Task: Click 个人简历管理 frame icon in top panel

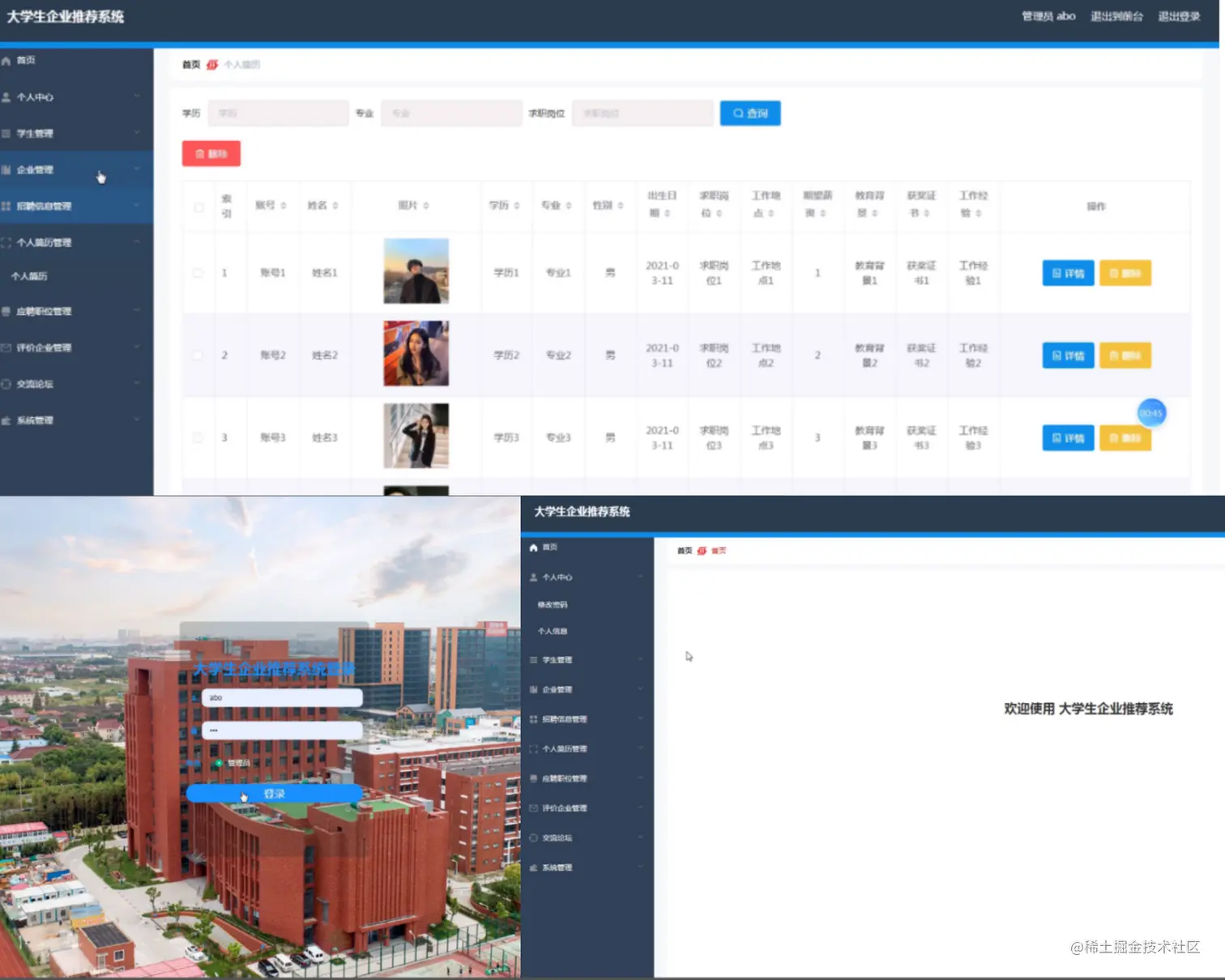Action: coord(6,243)
